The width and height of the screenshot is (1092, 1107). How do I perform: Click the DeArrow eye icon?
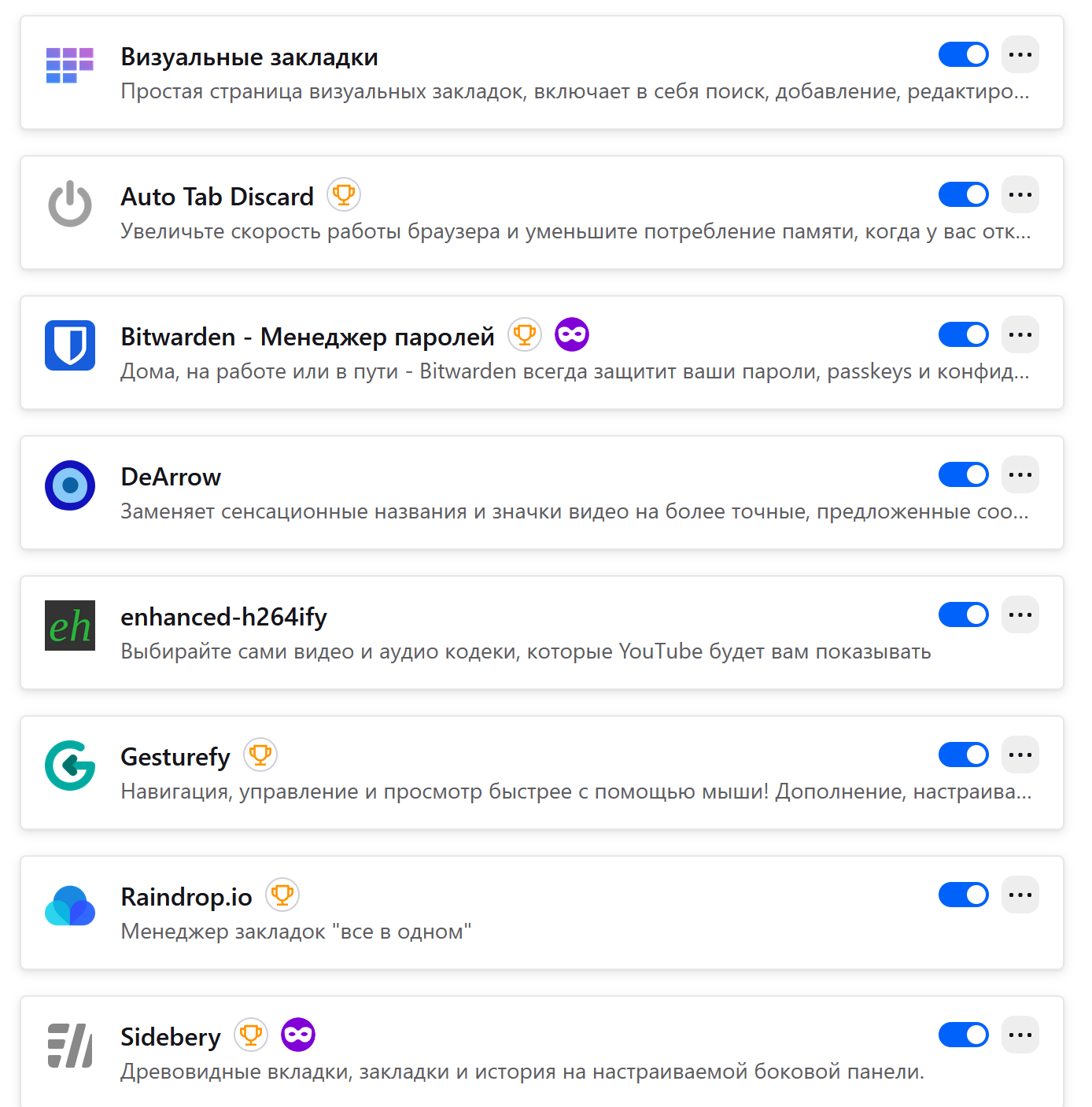[x=69, y=485]
